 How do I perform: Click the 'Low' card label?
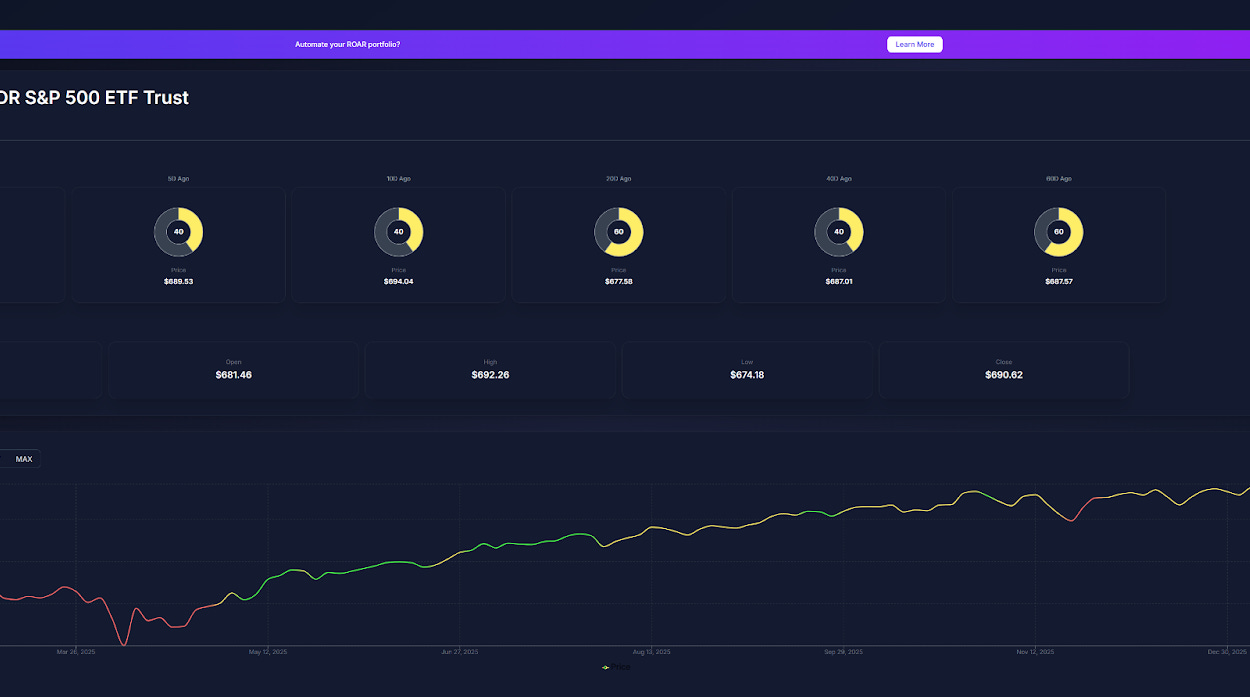(x=747, y=362)
